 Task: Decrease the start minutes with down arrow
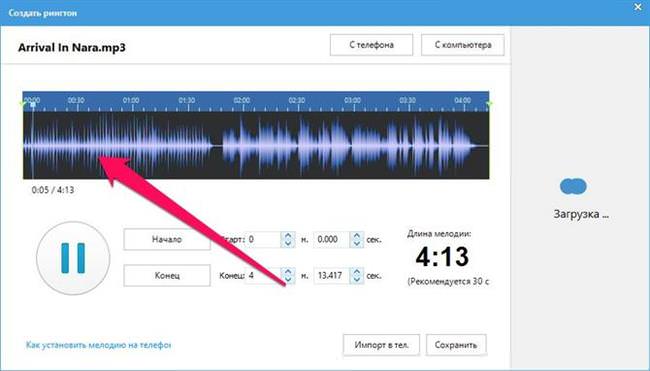pyautogui.click(x=288, y=243)
